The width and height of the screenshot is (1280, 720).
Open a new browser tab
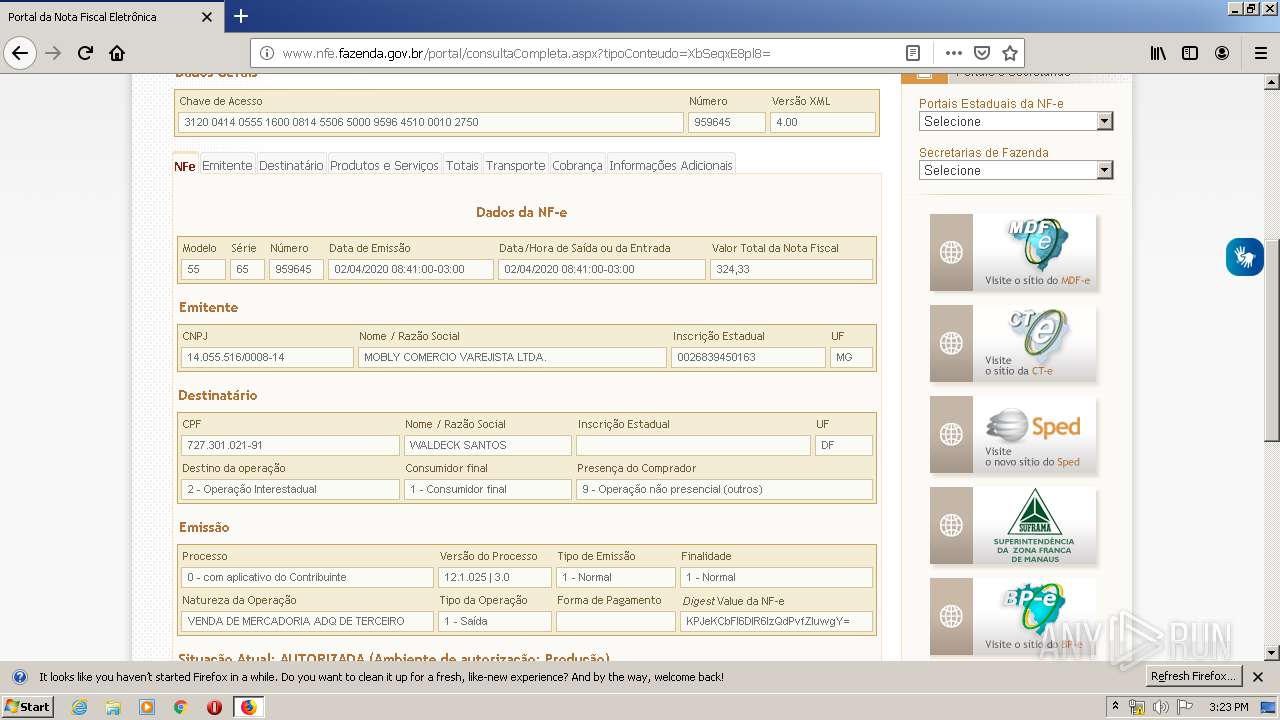click(241, 16)
